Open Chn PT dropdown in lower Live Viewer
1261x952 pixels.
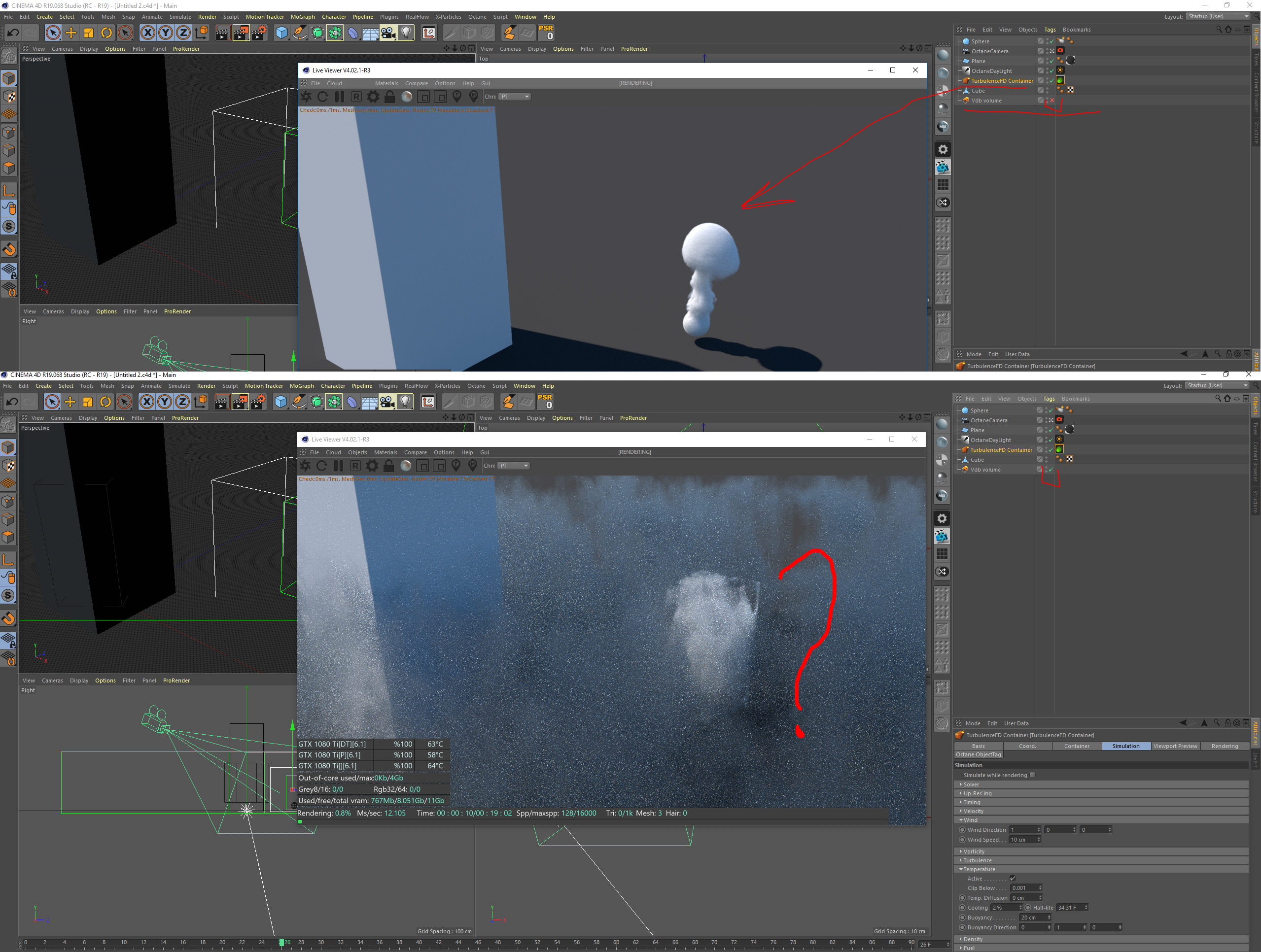point(514,466)
